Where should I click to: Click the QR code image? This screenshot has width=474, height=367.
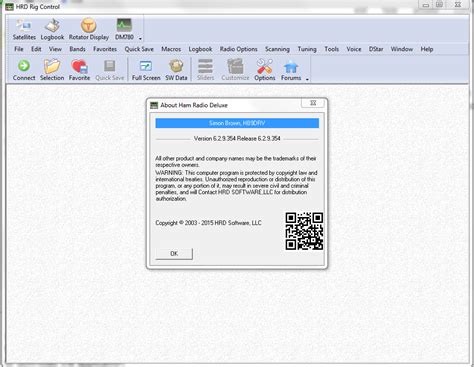304,231
